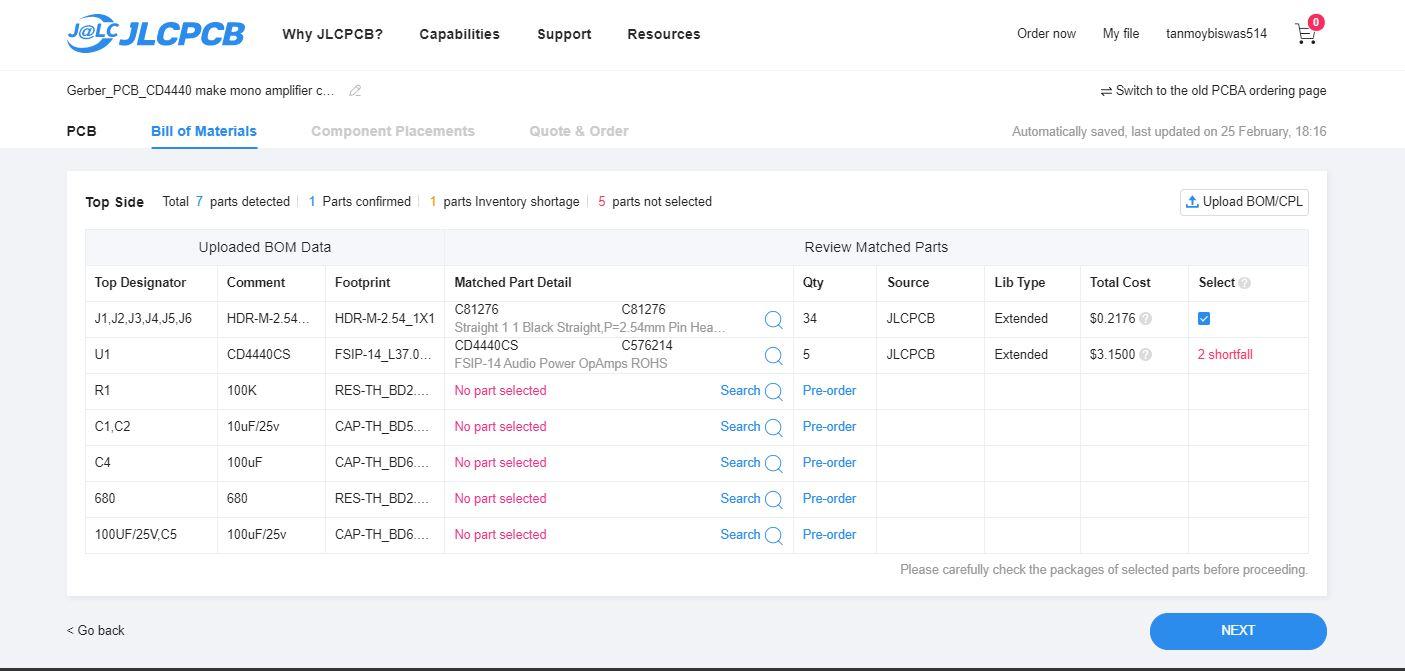Open the tanmoybiswas514 account menu

pyautogui.click(x=1216, y=34)
